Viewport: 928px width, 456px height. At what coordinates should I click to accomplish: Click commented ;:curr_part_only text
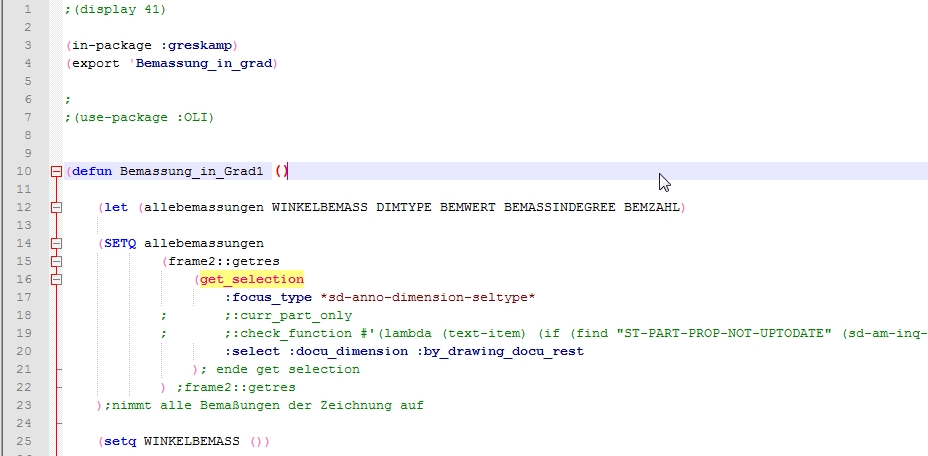point(288,316)
